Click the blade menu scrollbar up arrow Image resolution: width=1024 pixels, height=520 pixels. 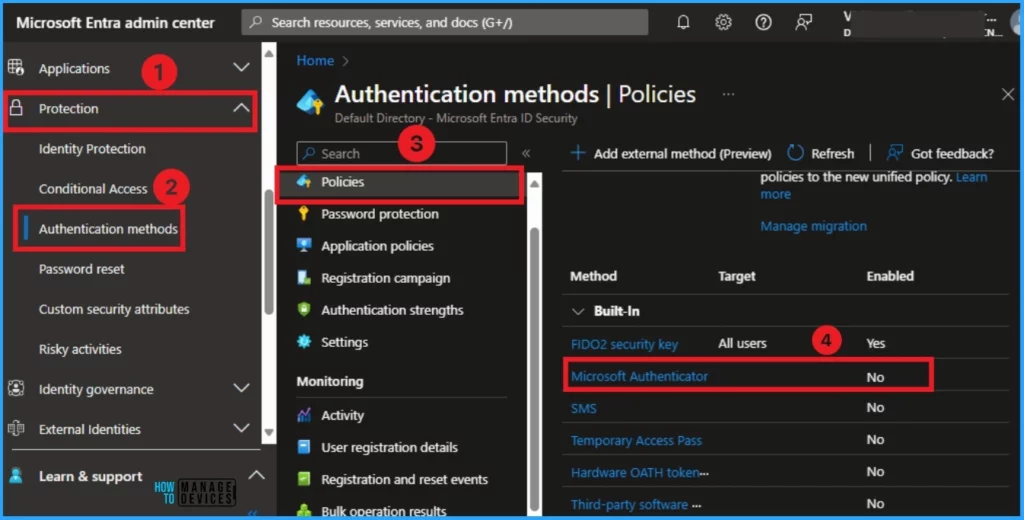pos(534,184)
